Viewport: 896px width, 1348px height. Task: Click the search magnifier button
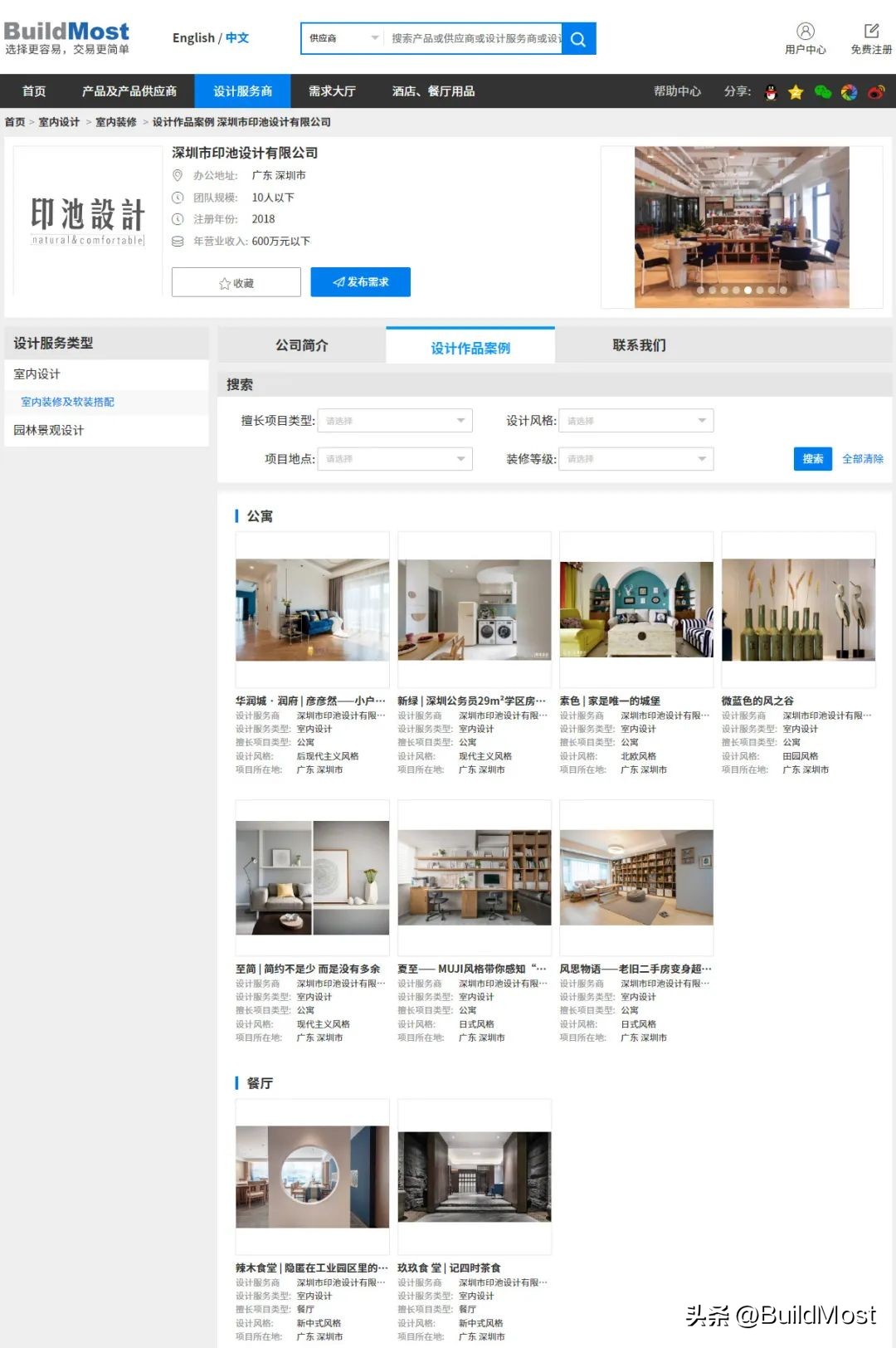point(578,39)
